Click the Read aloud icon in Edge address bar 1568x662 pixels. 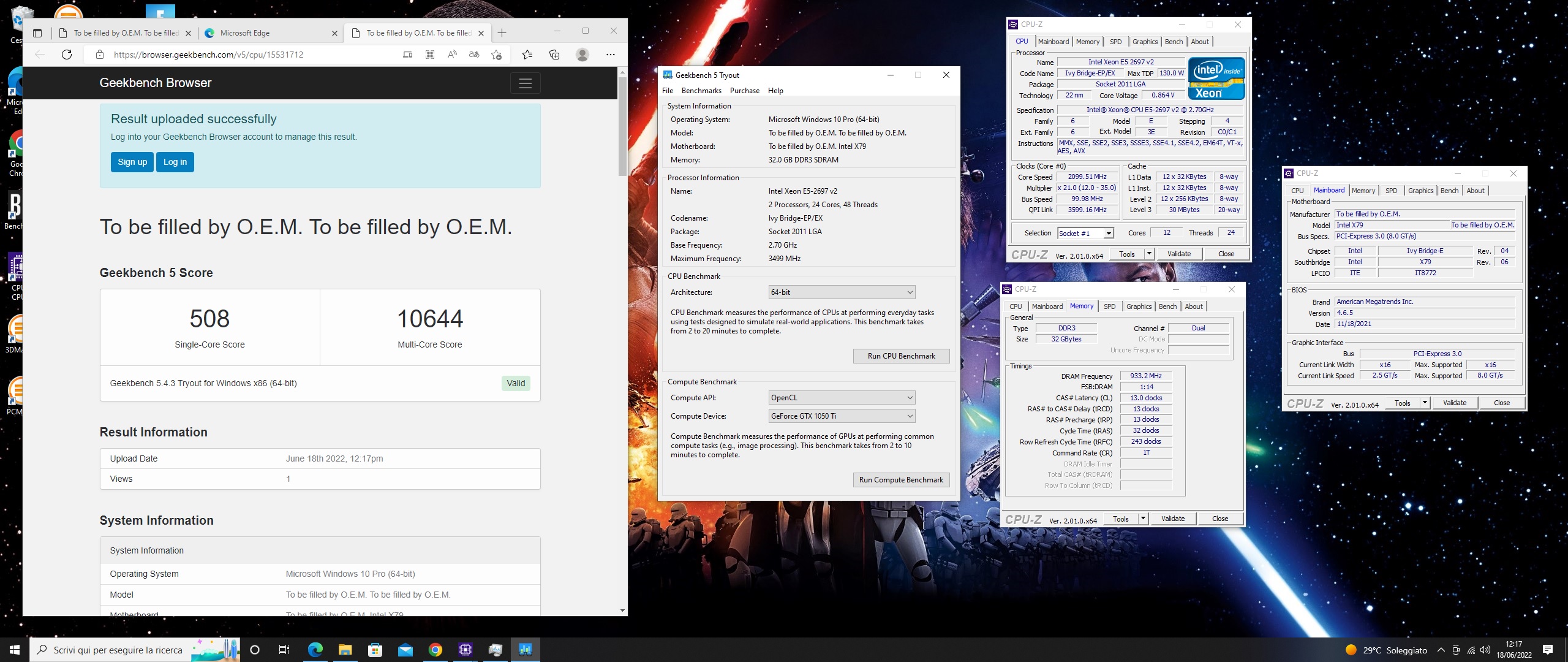452,55
